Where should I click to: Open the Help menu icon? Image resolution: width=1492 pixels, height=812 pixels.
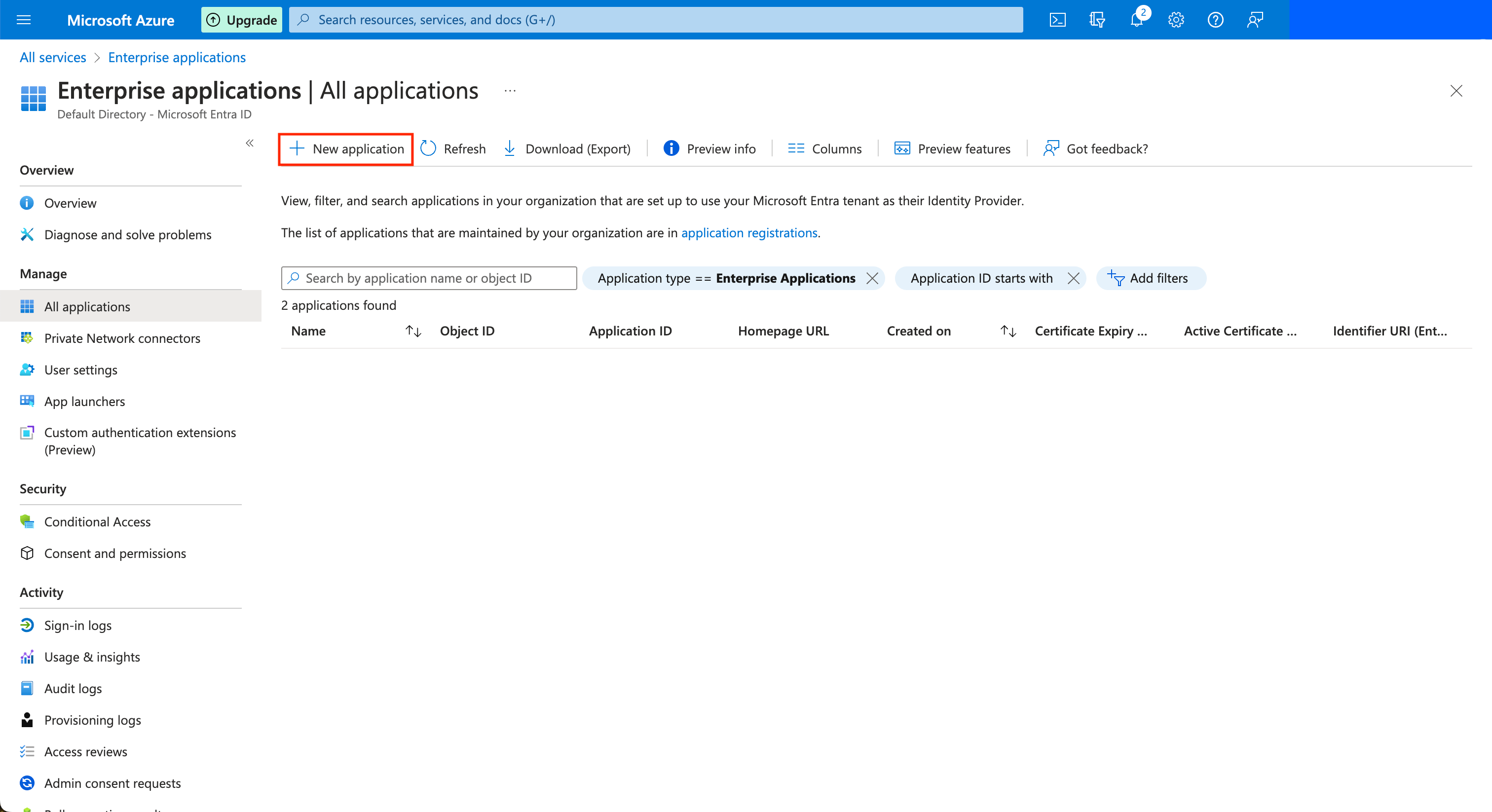click(x=1215, y=19)
